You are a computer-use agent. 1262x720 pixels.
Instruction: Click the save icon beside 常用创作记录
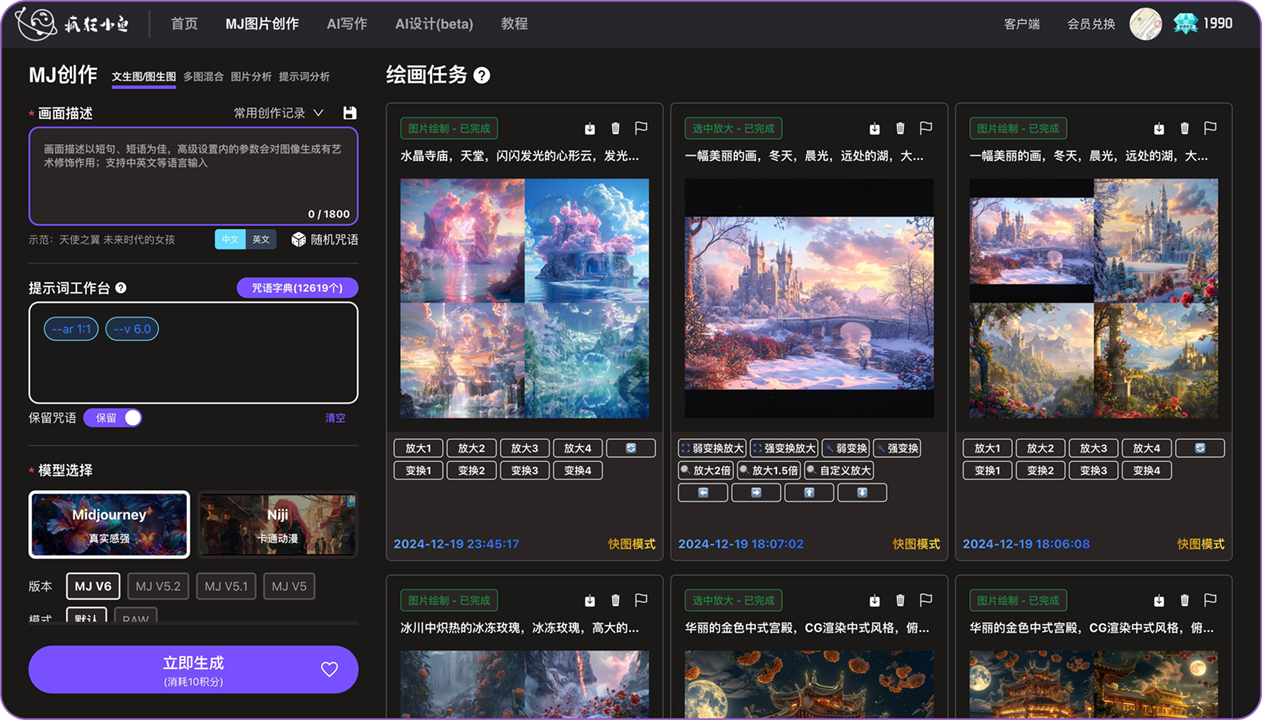tap(349, 113)
